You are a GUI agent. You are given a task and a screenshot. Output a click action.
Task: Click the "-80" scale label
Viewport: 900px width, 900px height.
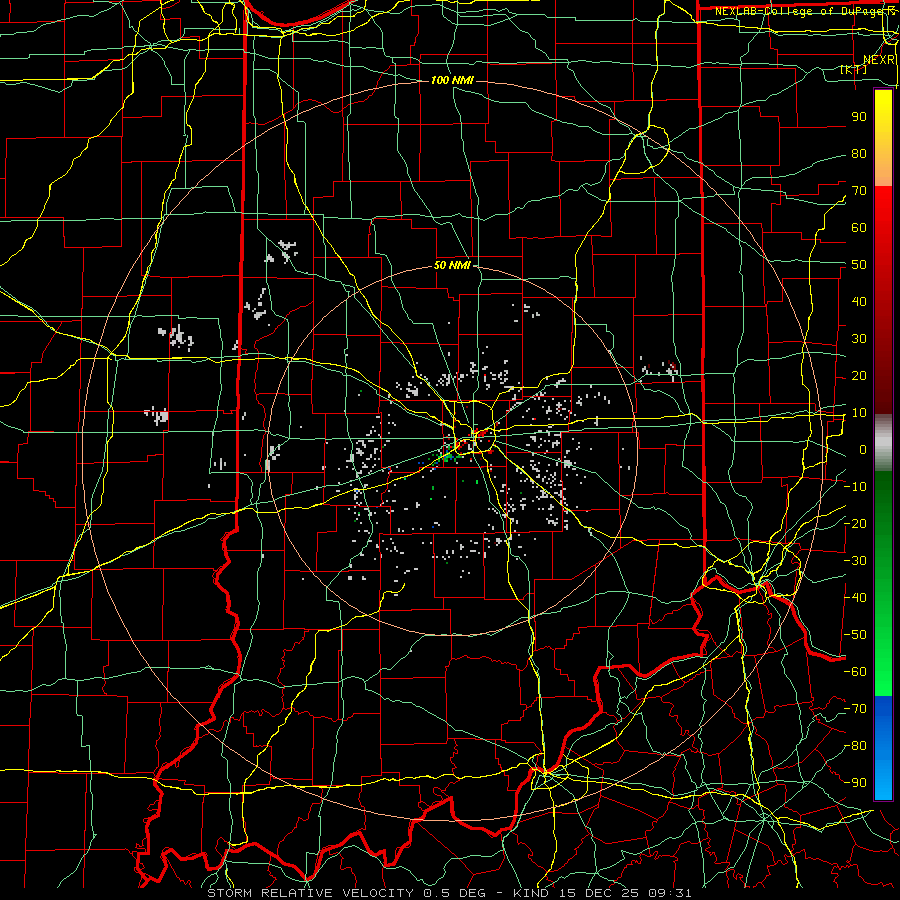pos(856,746)
